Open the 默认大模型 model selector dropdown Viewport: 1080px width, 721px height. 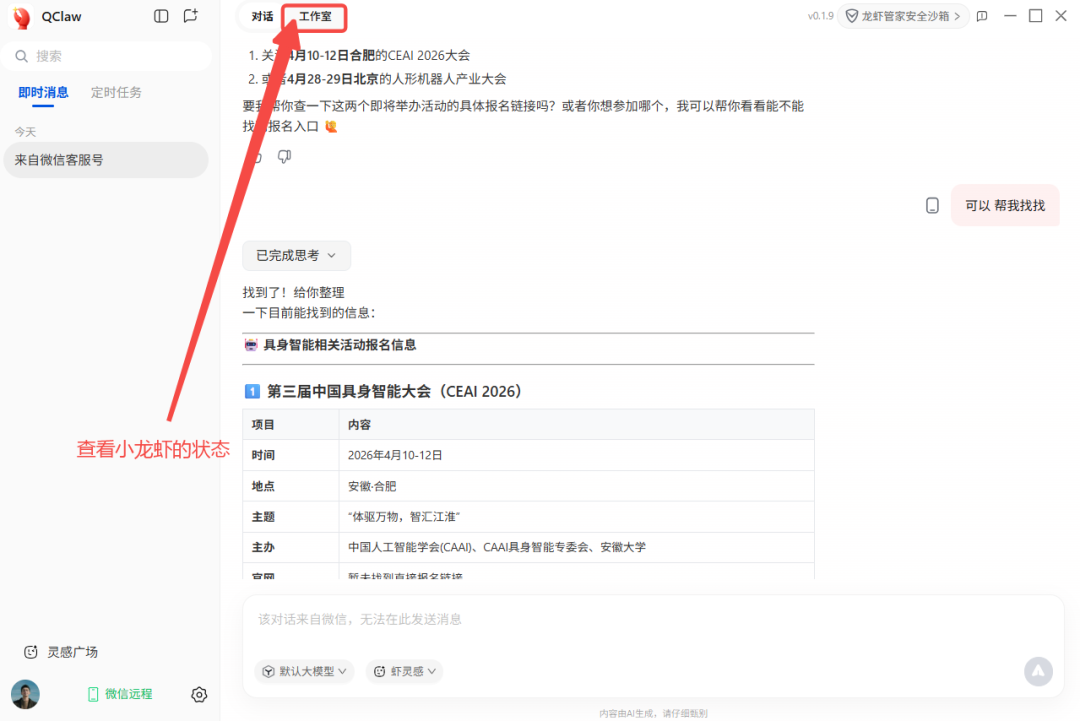(304, 671)
